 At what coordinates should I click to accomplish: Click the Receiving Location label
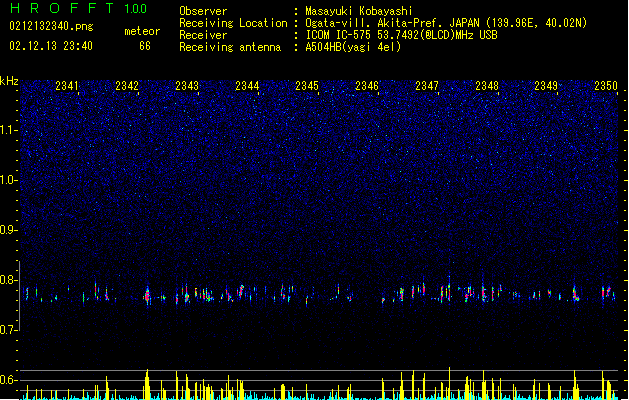(233, 23)
